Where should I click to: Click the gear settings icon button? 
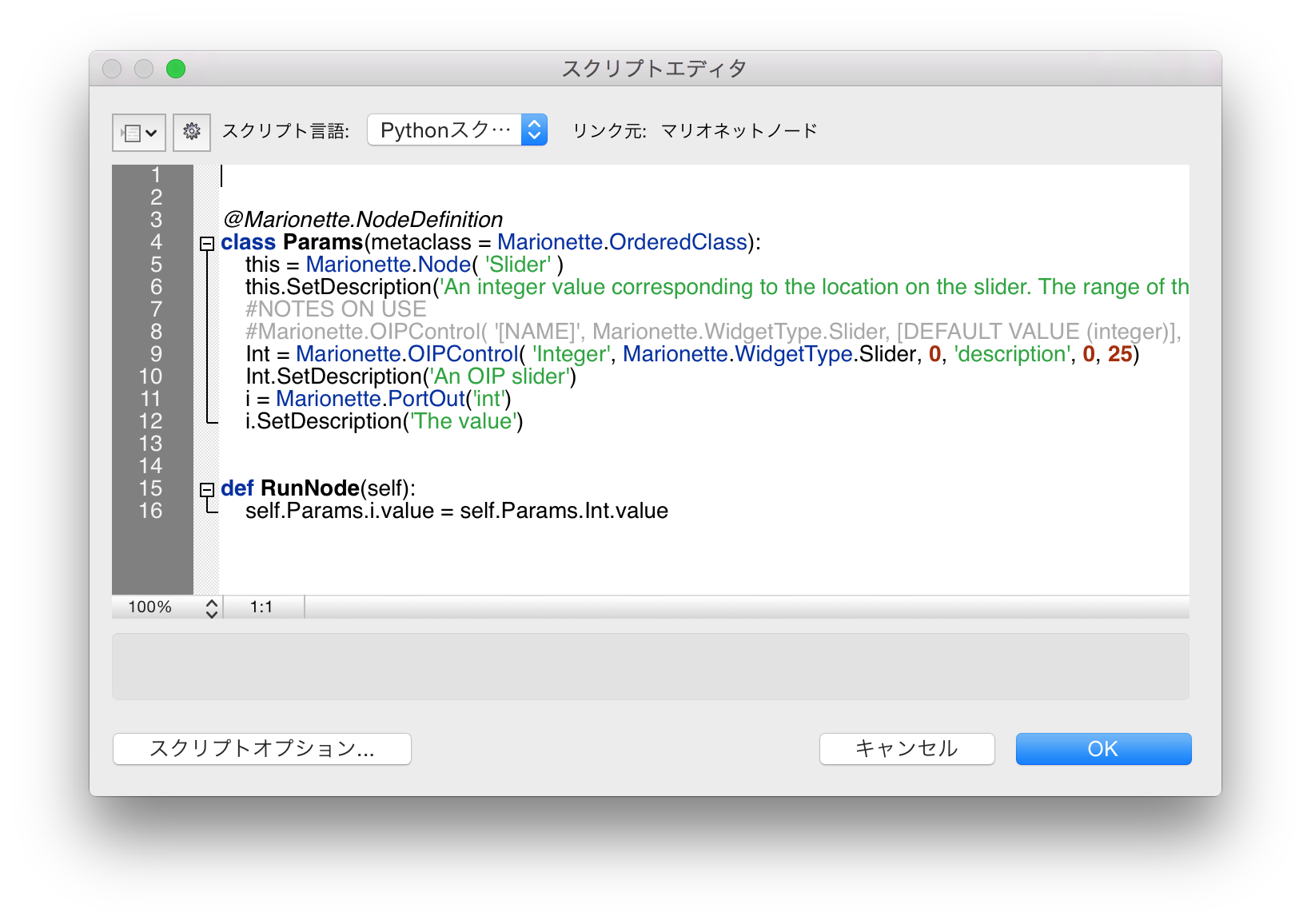[192, 132]
